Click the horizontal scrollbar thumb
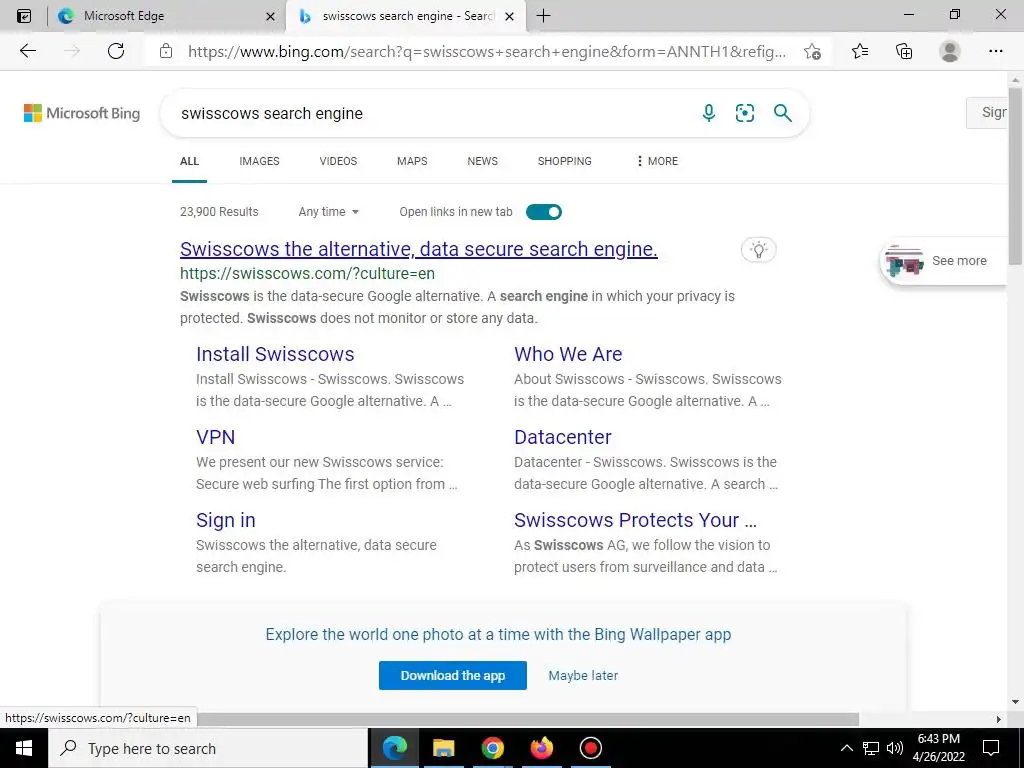This screenshot has height=768, width=1024. 526,719
